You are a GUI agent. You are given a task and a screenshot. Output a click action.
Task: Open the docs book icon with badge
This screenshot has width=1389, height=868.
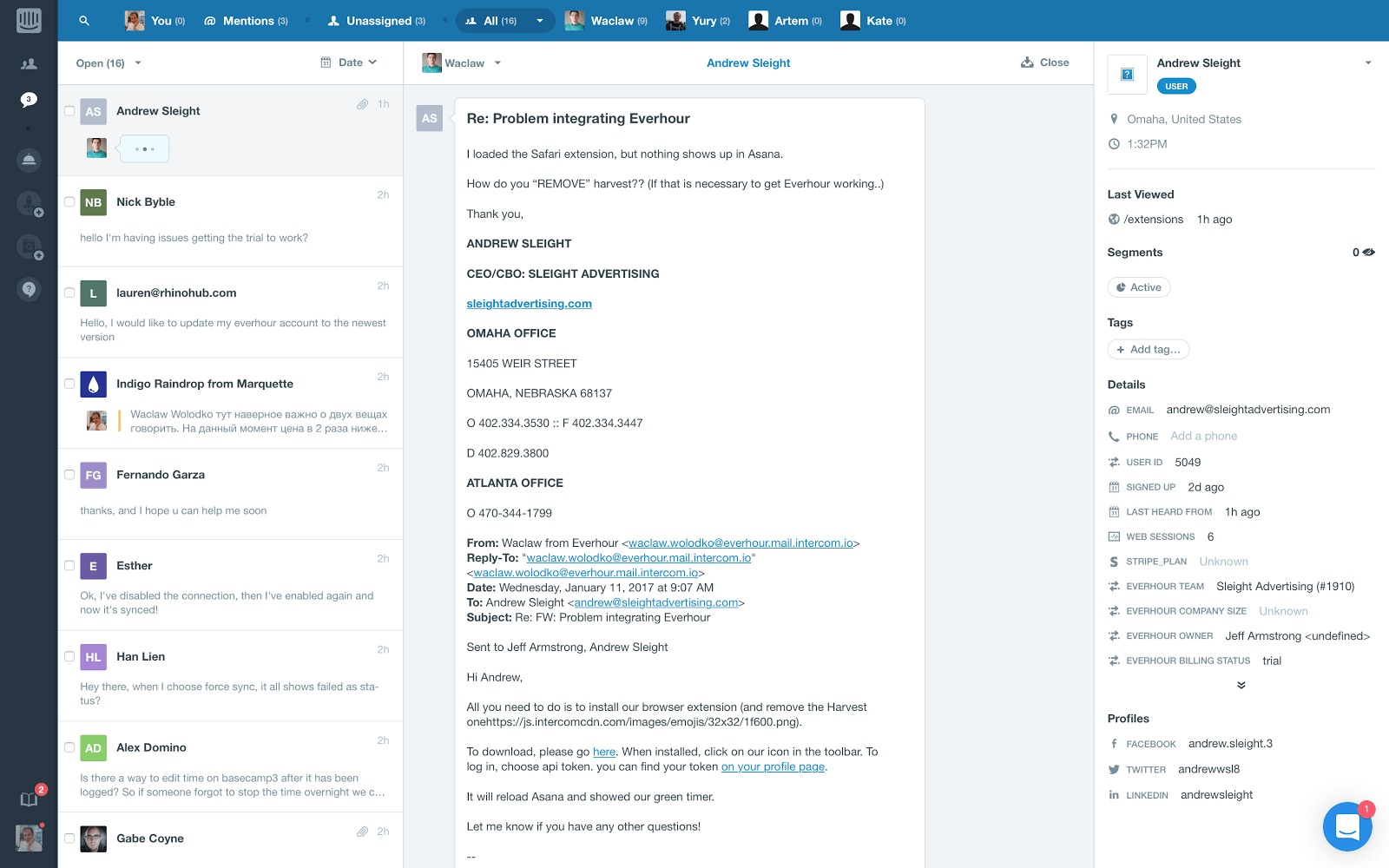(29, 799)
